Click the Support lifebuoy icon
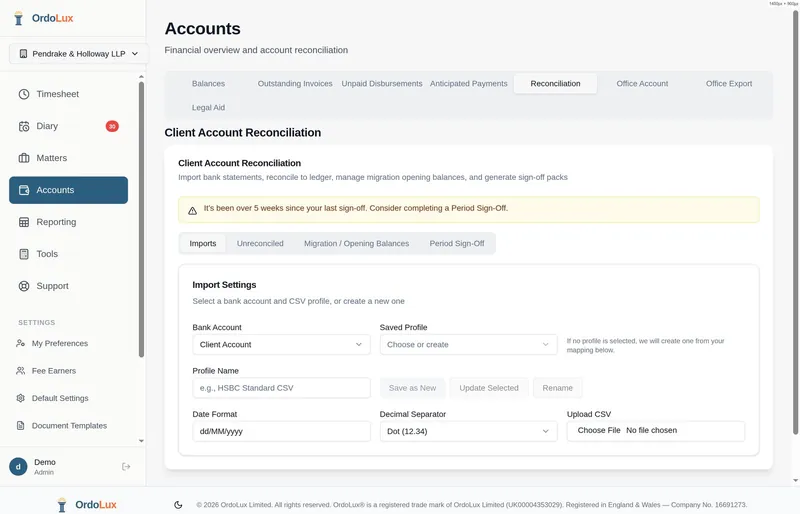The image size is (800, 514). (x=24, y=286)
